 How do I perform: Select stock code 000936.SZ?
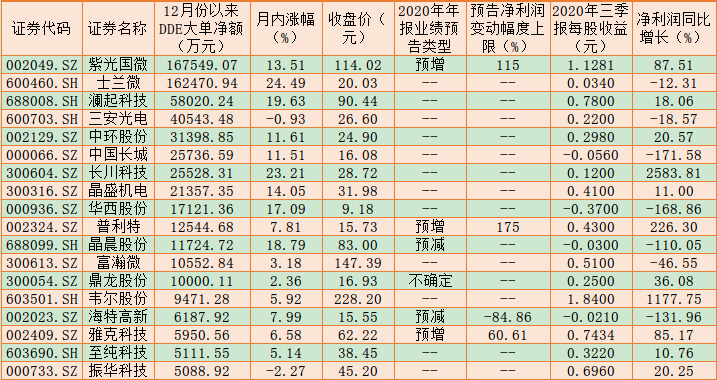pyautogui.click(x=42, y=209)
